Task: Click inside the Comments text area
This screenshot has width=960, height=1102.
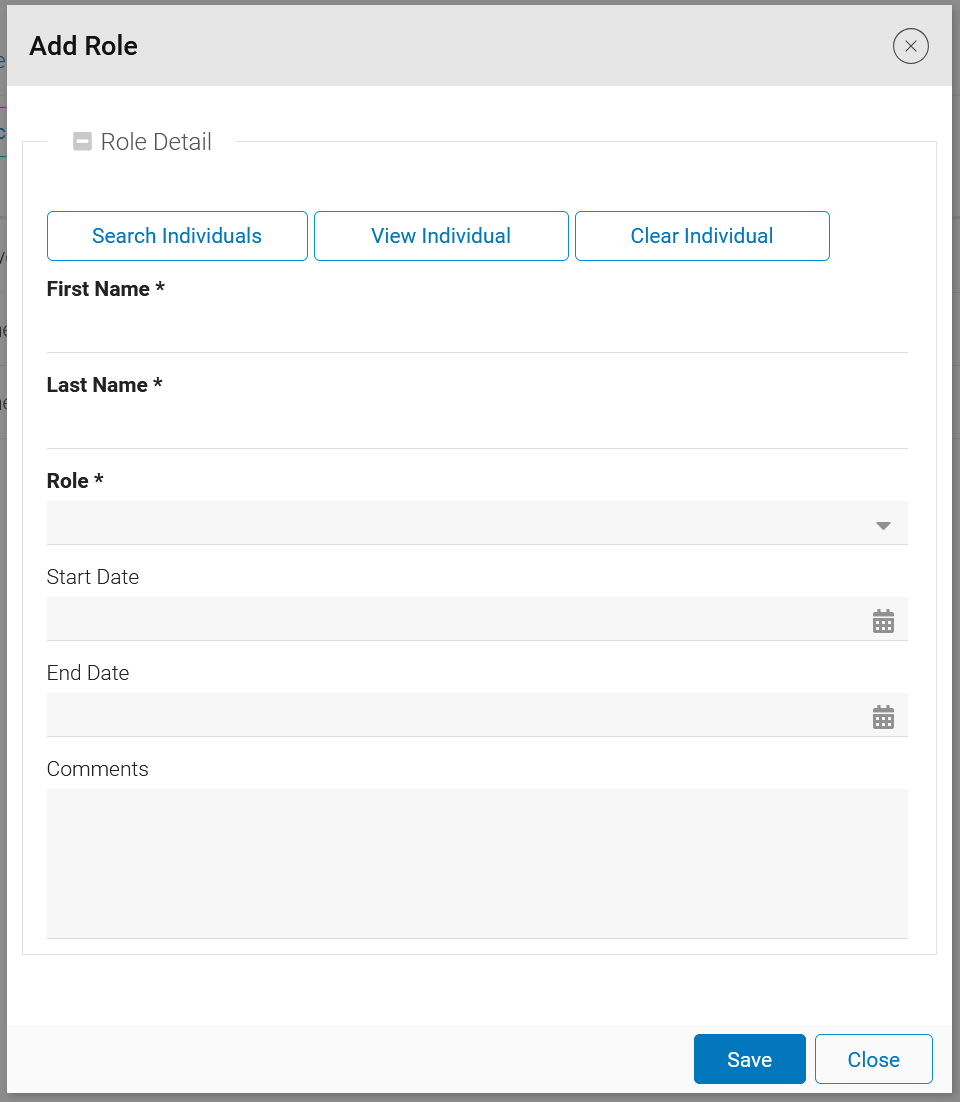Action: 477,864
